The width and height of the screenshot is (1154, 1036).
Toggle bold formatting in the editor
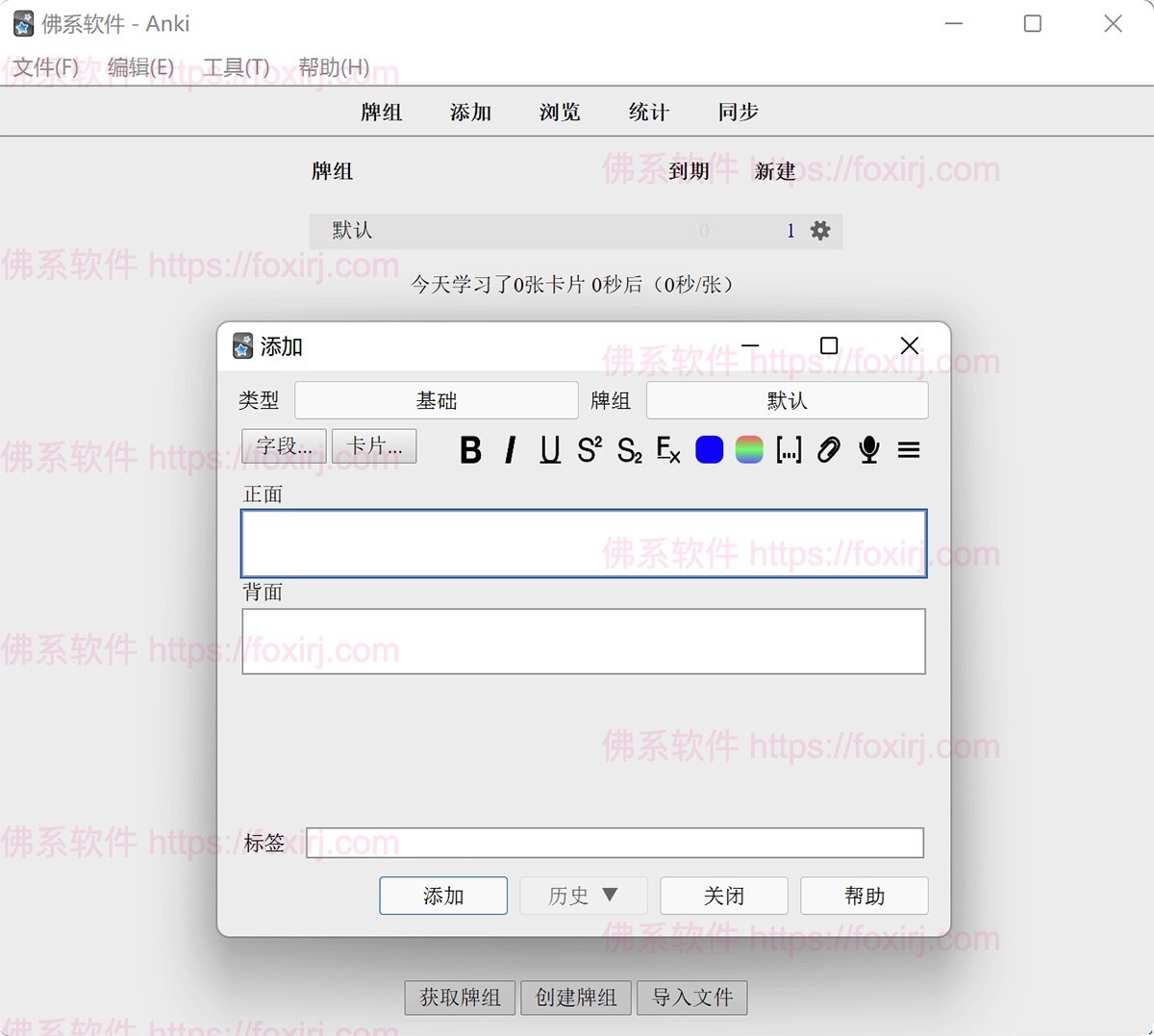470,449
